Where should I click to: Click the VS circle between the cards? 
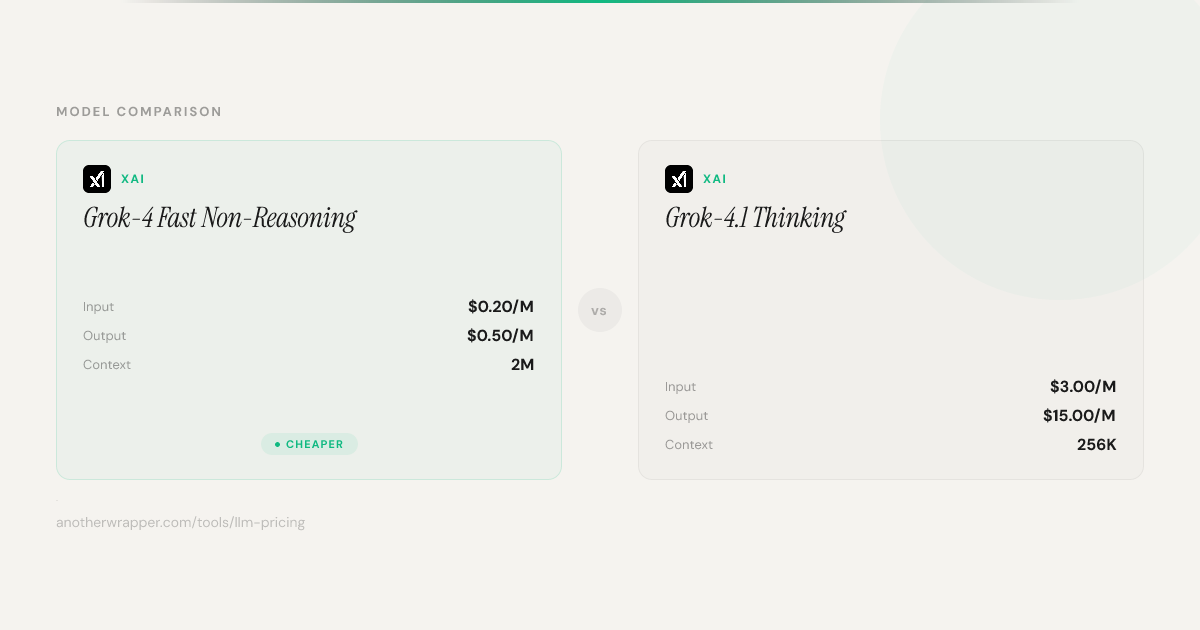pyautogui.click(x=600, y=311)
